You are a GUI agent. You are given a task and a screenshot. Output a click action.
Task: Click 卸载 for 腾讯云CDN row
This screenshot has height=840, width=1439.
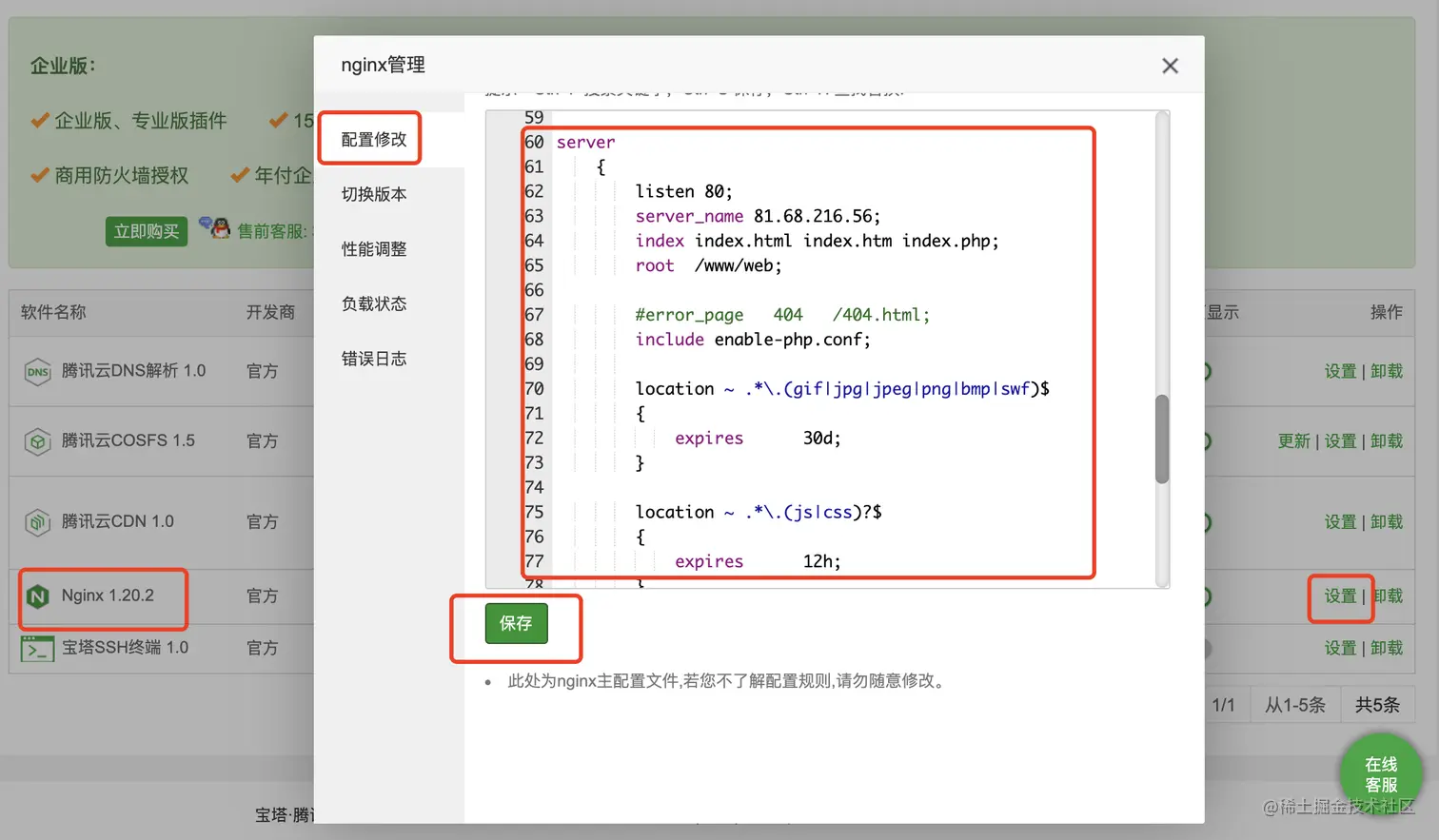[x=1387, y=522]
